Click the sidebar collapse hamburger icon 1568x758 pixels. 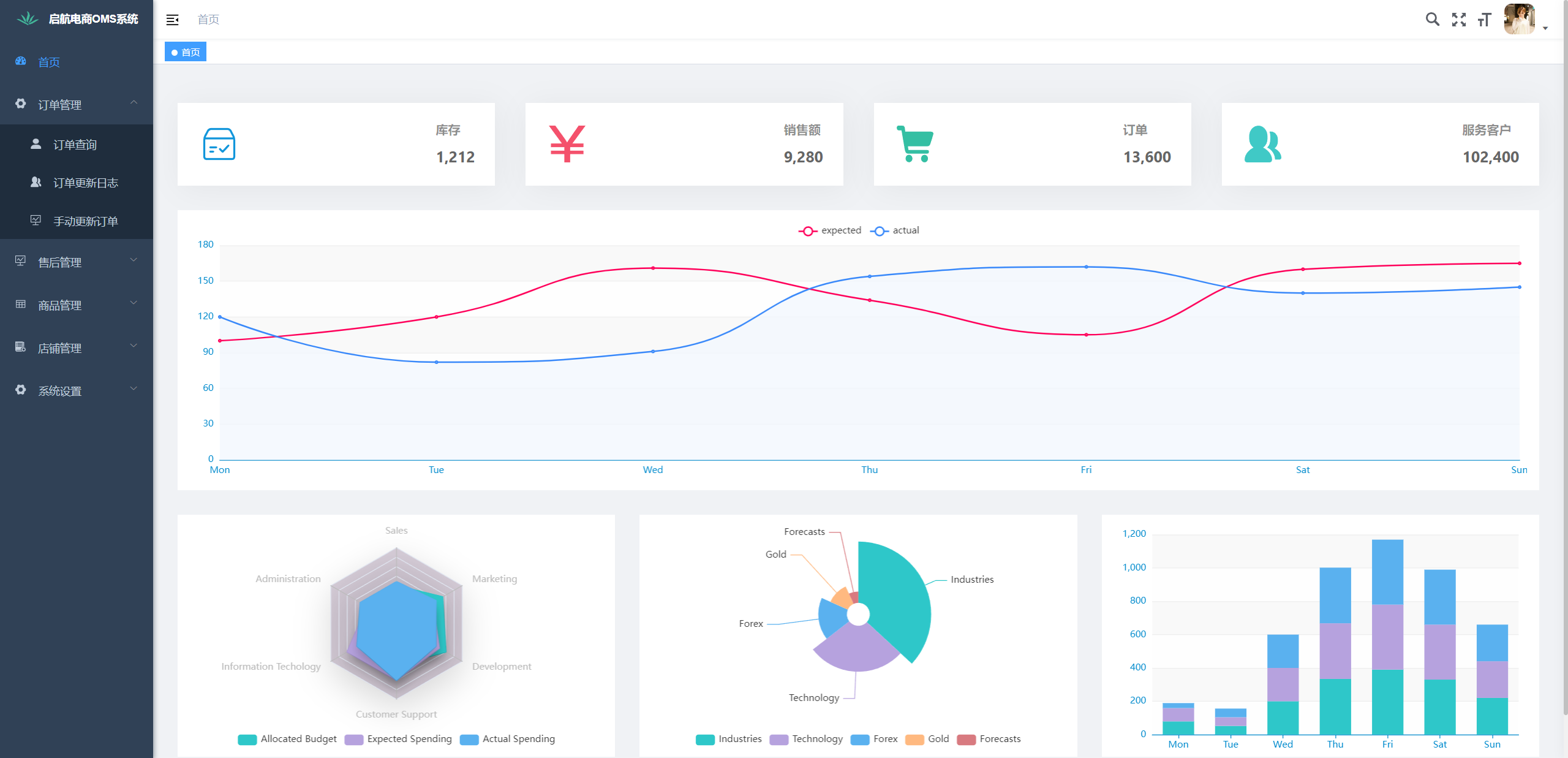click(173, 20)
